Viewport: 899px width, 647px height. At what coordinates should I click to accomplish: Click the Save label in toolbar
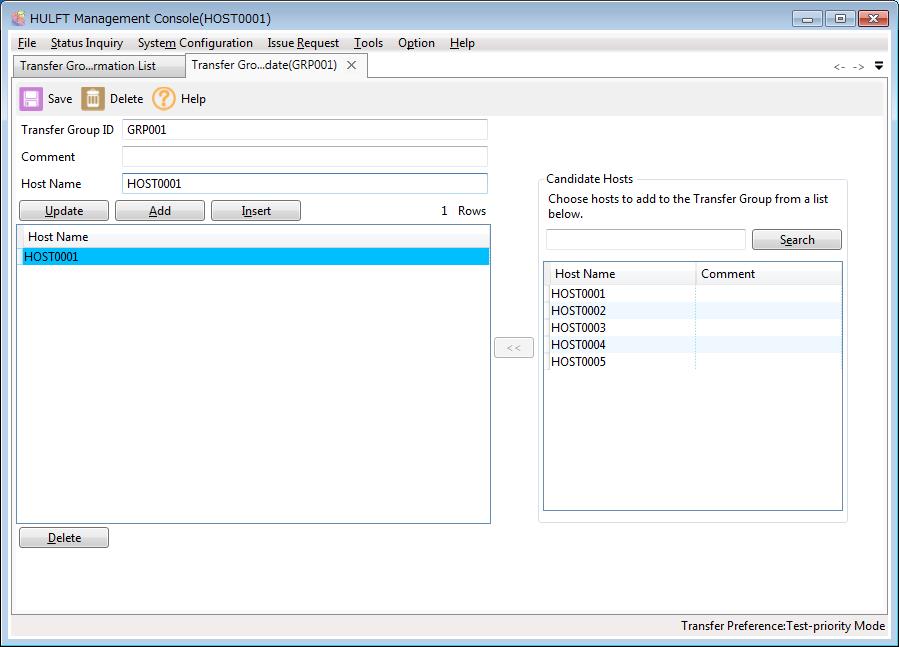(x=60, y=99)
